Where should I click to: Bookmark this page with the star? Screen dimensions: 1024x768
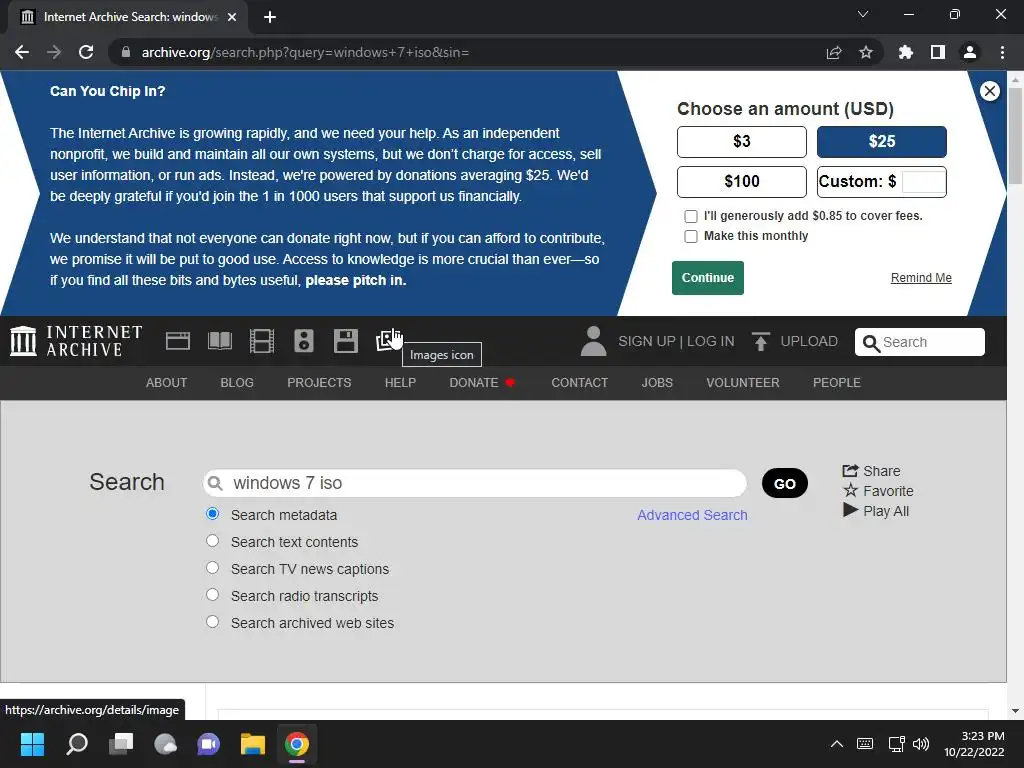pyautogui.click(x=866, y=52)
